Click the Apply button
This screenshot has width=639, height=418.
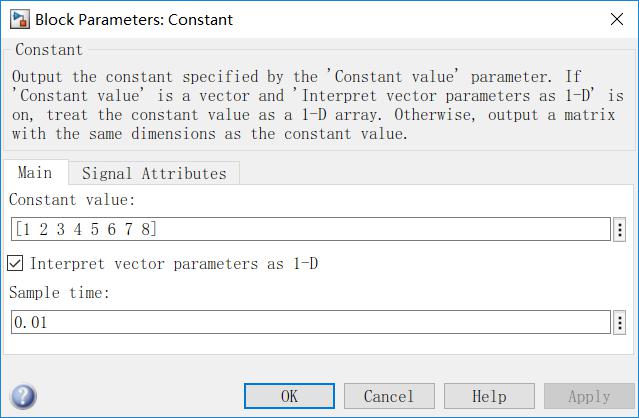(x=589, y=396)
